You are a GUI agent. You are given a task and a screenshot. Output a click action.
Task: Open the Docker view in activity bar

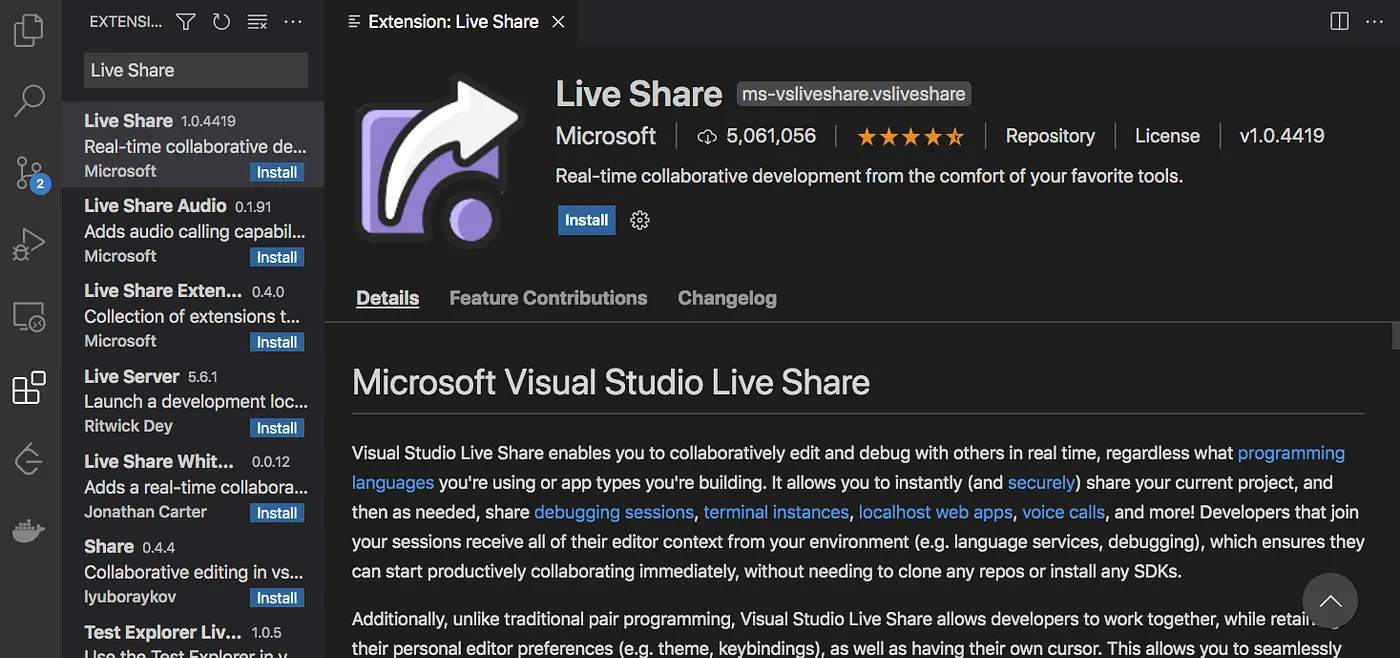tap(29, 531)
